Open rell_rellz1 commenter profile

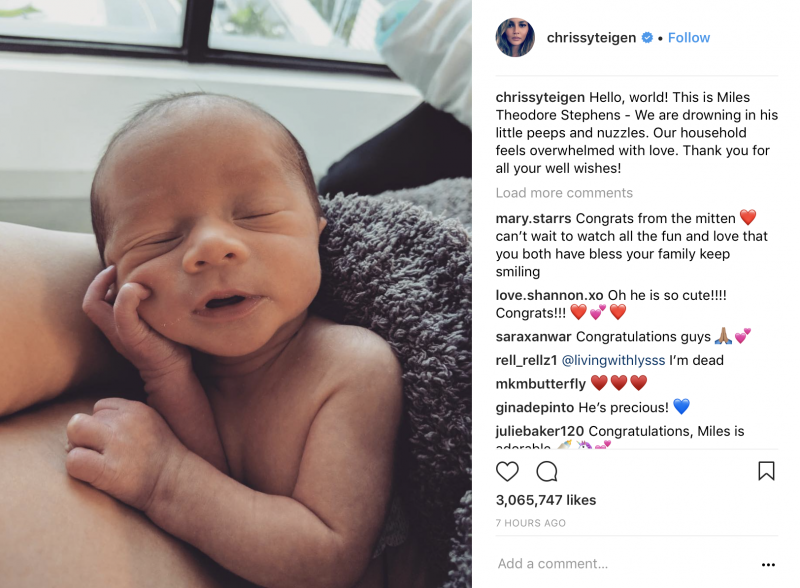click(x=527, y=360)
